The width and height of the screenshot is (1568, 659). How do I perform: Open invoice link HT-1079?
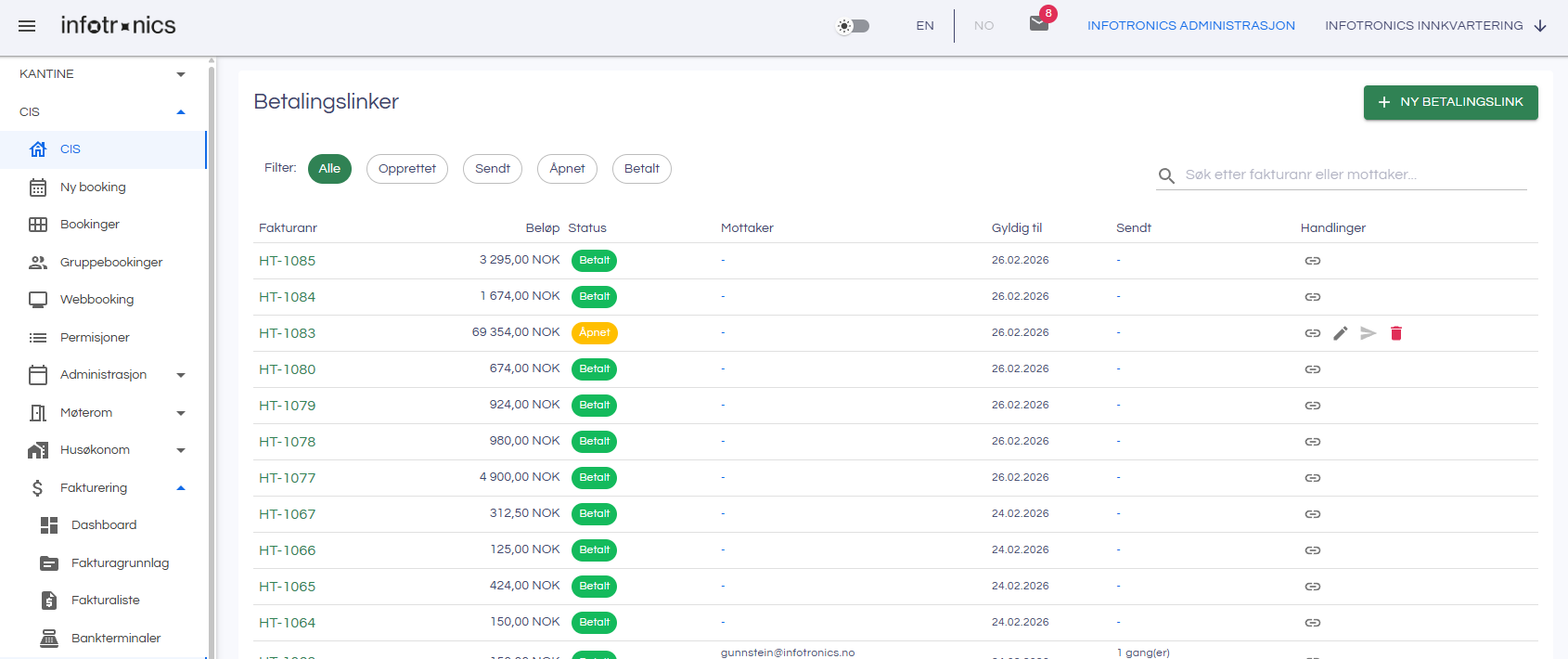pyautogui.click(x=287, y=406)
